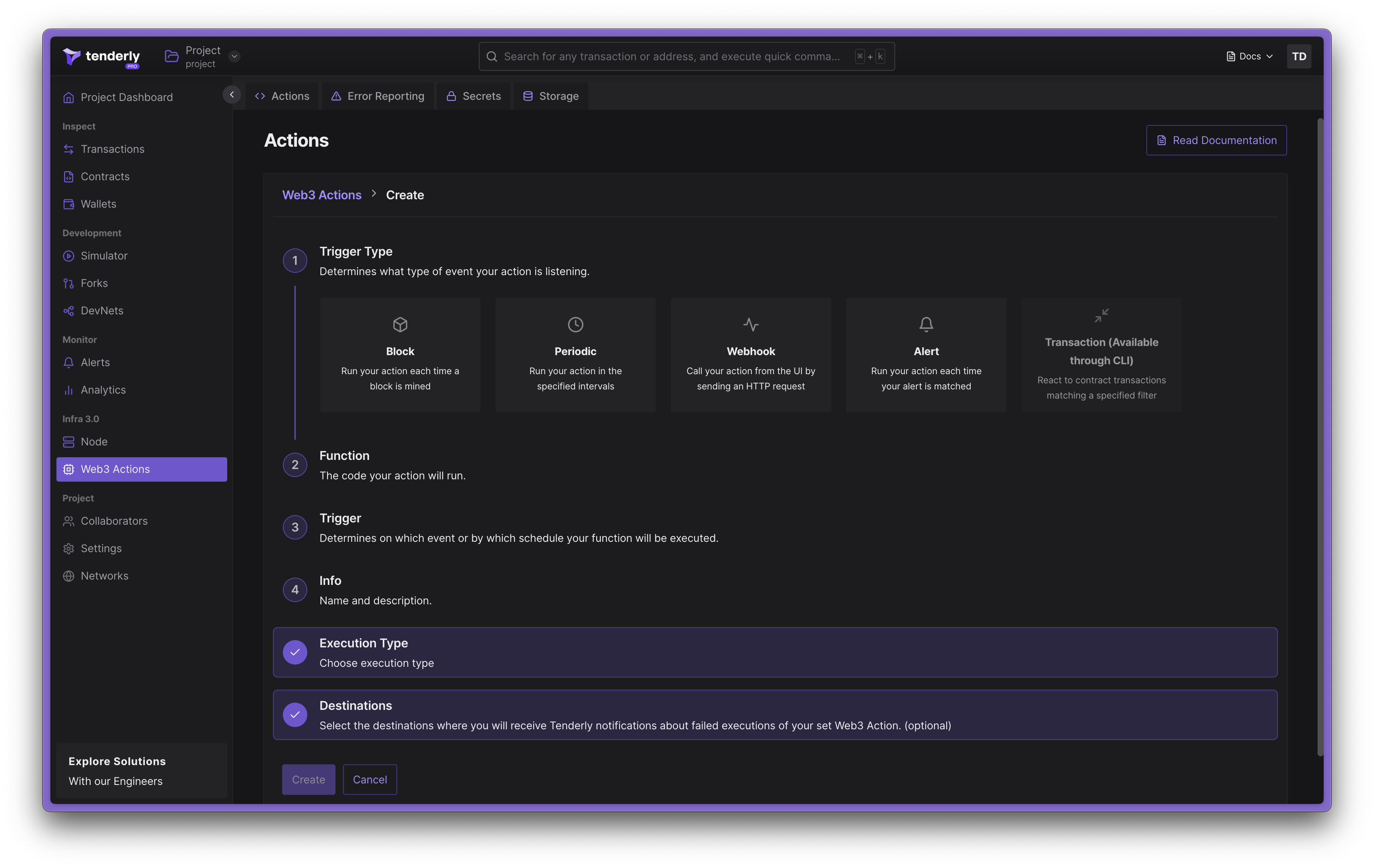The height and width of the screenshot is (868, 1374).
Task: Open the Networks page
Action: 141,576
